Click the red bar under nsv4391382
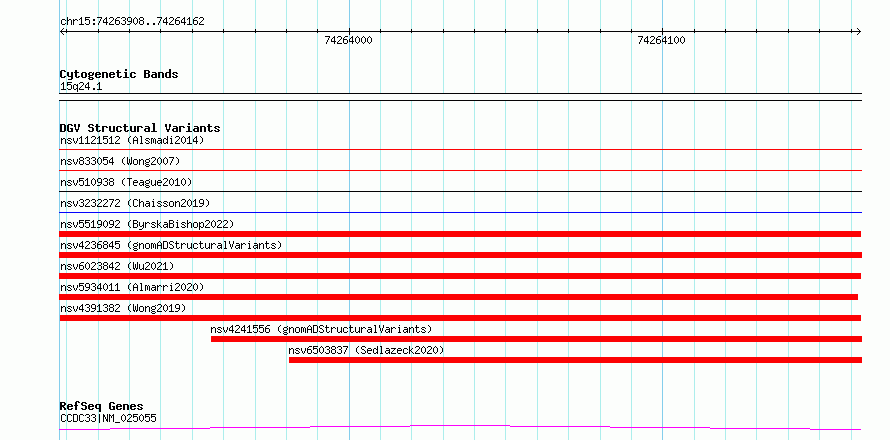890x440 pixels. [460, 318]
